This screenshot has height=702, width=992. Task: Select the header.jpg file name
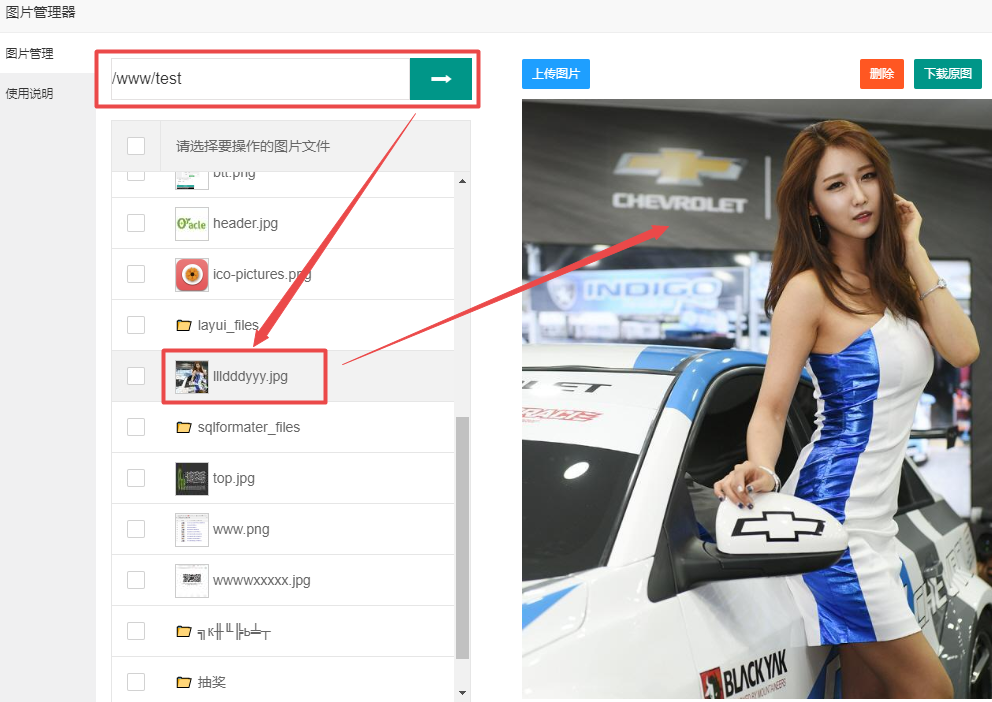(245, 223)
